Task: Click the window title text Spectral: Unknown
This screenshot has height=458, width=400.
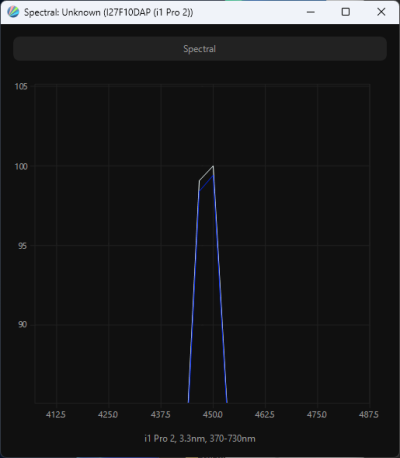Action: (62, 13)
